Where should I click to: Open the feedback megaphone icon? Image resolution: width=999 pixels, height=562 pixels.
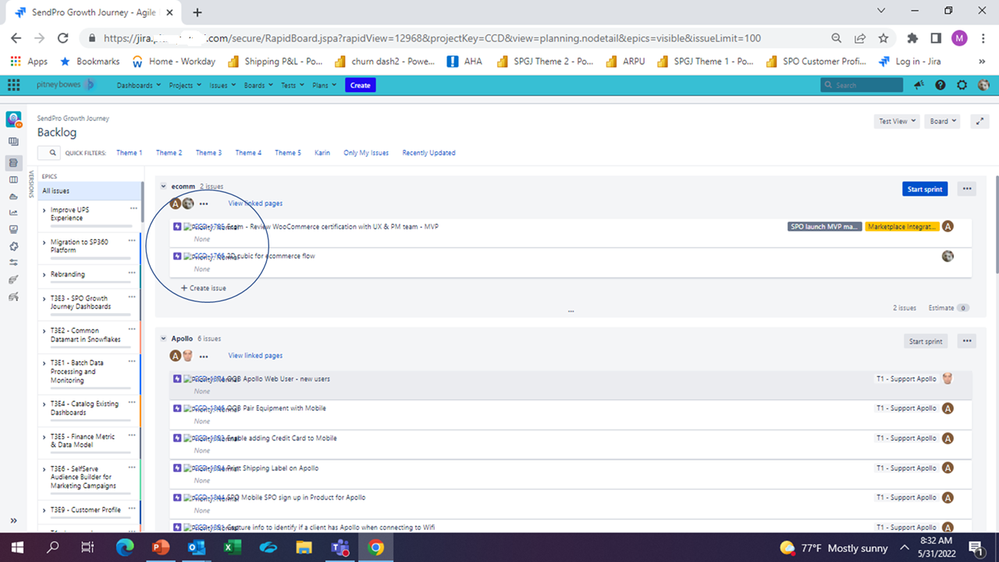(919, 85)
